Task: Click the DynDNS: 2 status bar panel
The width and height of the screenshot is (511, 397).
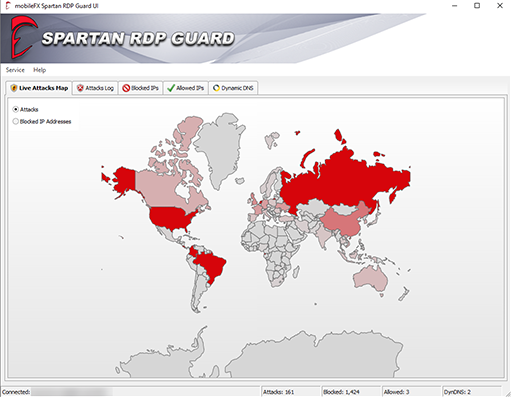Action: pos(471,392)
